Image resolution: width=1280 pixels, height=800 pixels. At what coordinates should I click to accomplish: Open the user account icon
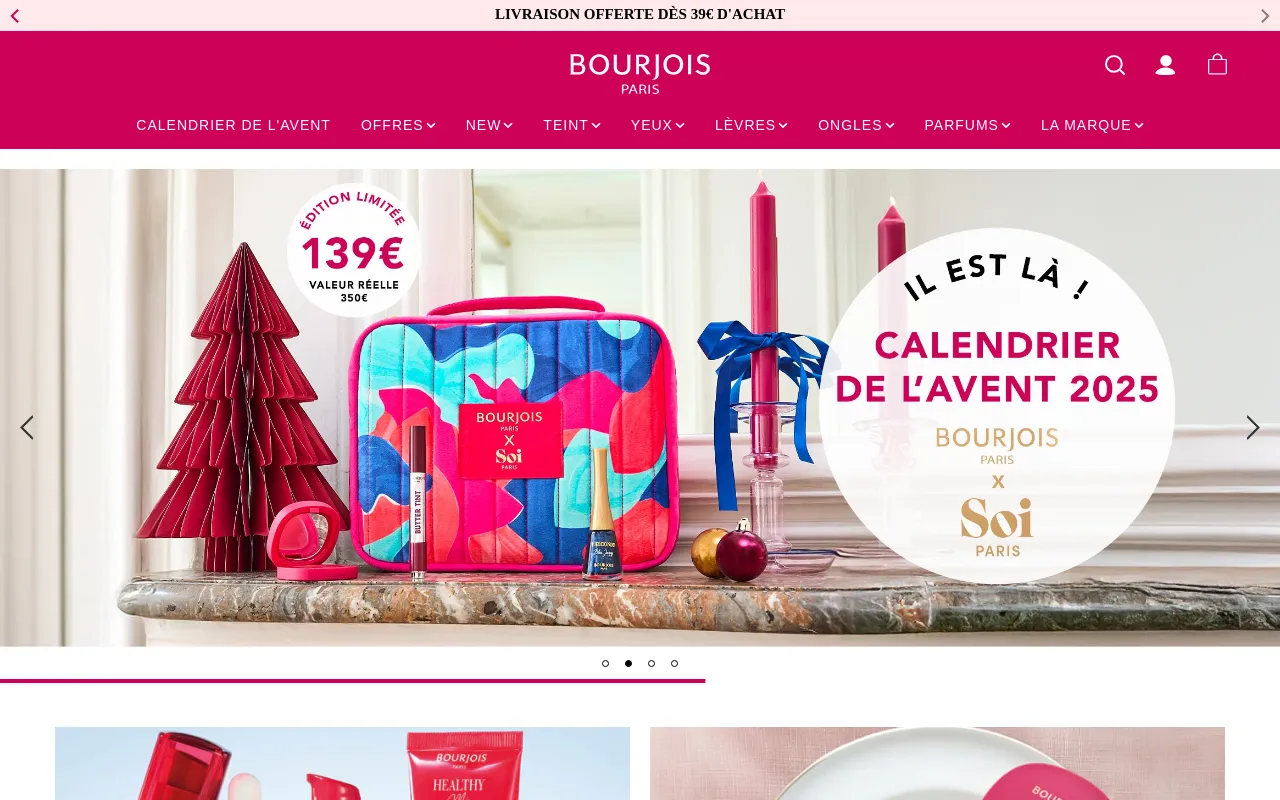(x=1165, y=65)
